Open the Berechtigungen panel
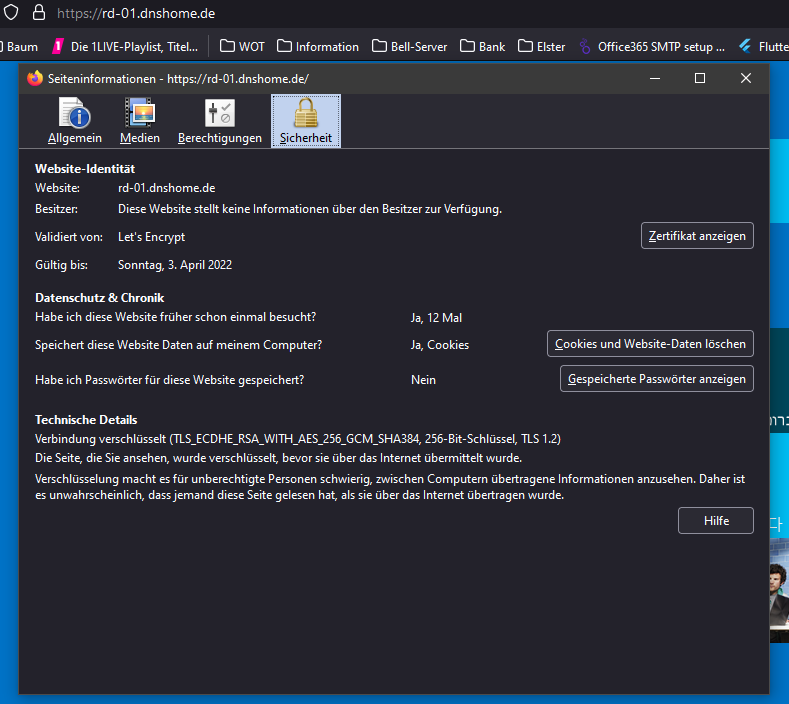This screenshot has height=704, width=789. [219, 121]
